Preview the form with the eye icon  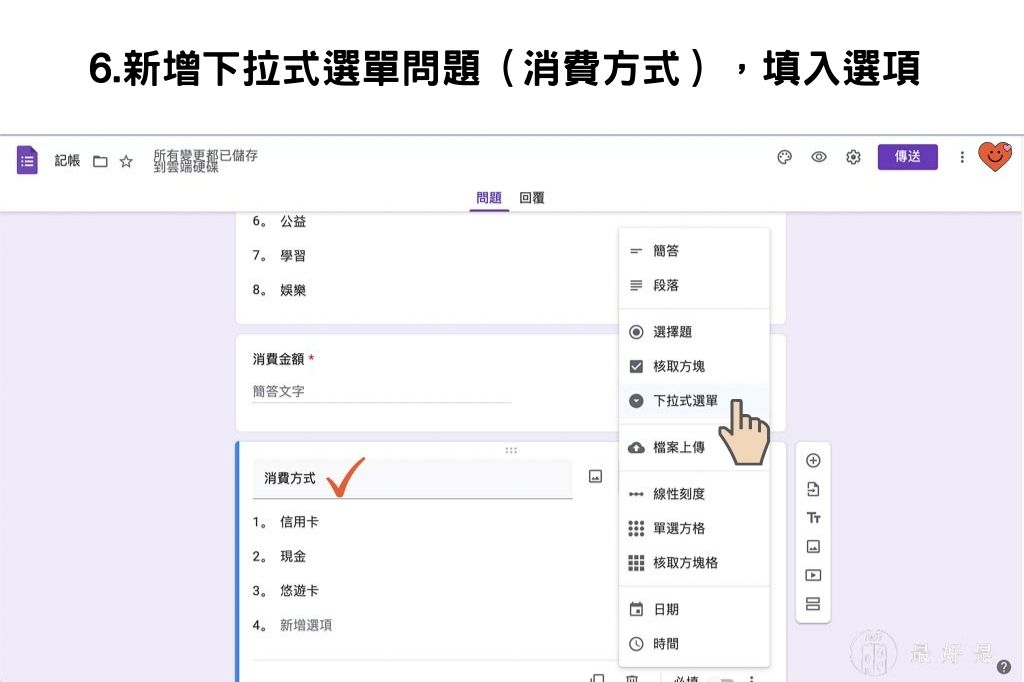point(819,157)
